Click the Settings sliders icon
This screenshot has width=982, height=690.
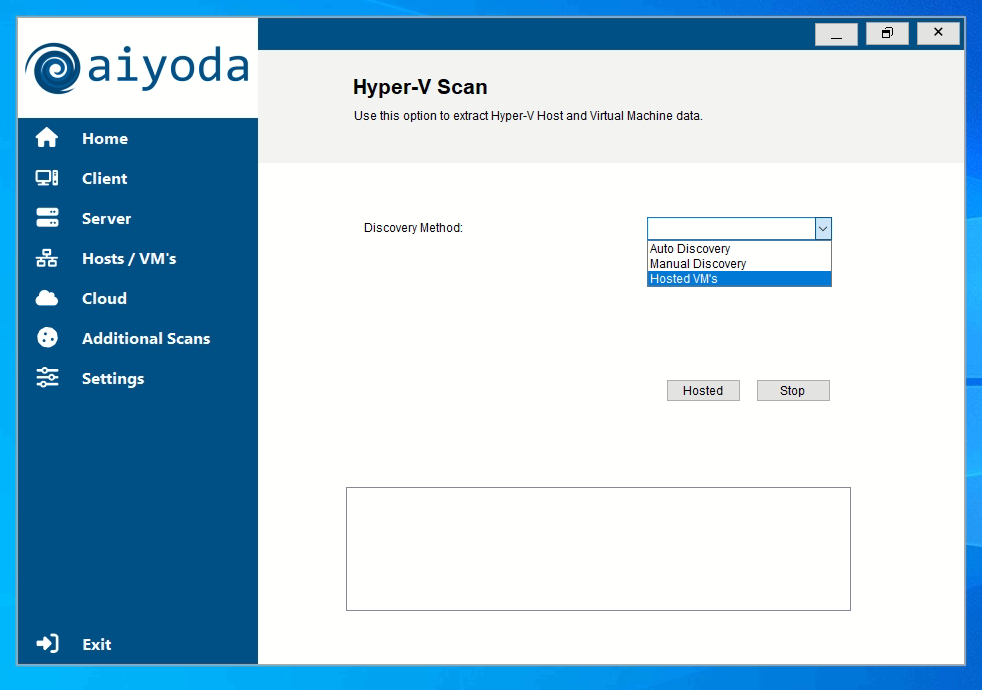tap(47, 378)
